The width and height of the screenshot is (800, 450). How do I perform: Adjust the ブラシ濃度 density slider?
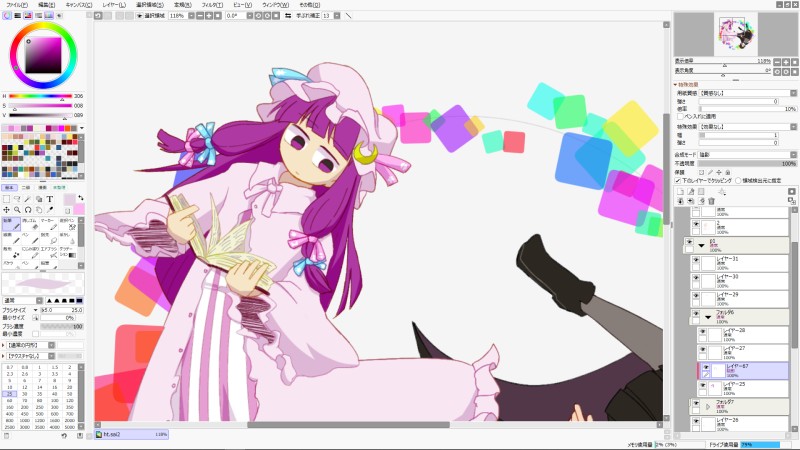pyautogui.click(x=62, y=326)
